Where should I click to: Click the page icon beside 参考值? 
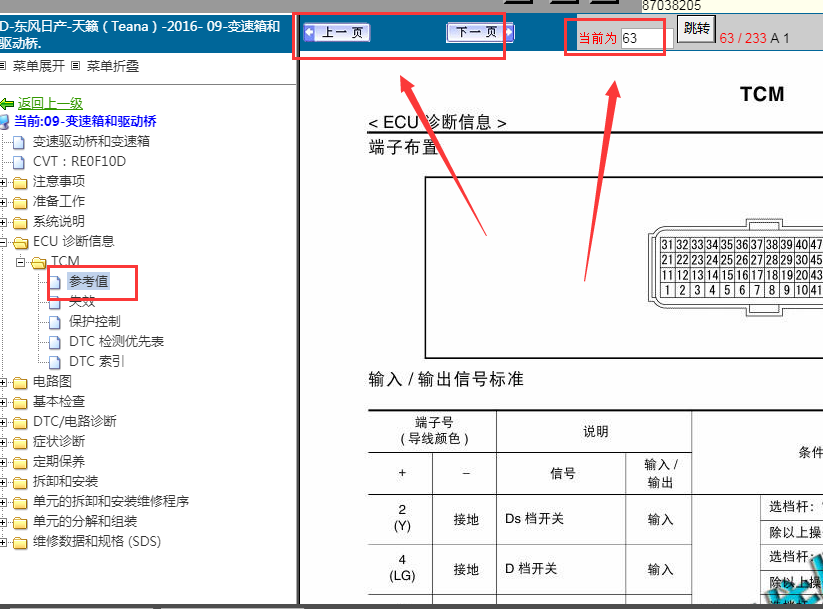55,282
